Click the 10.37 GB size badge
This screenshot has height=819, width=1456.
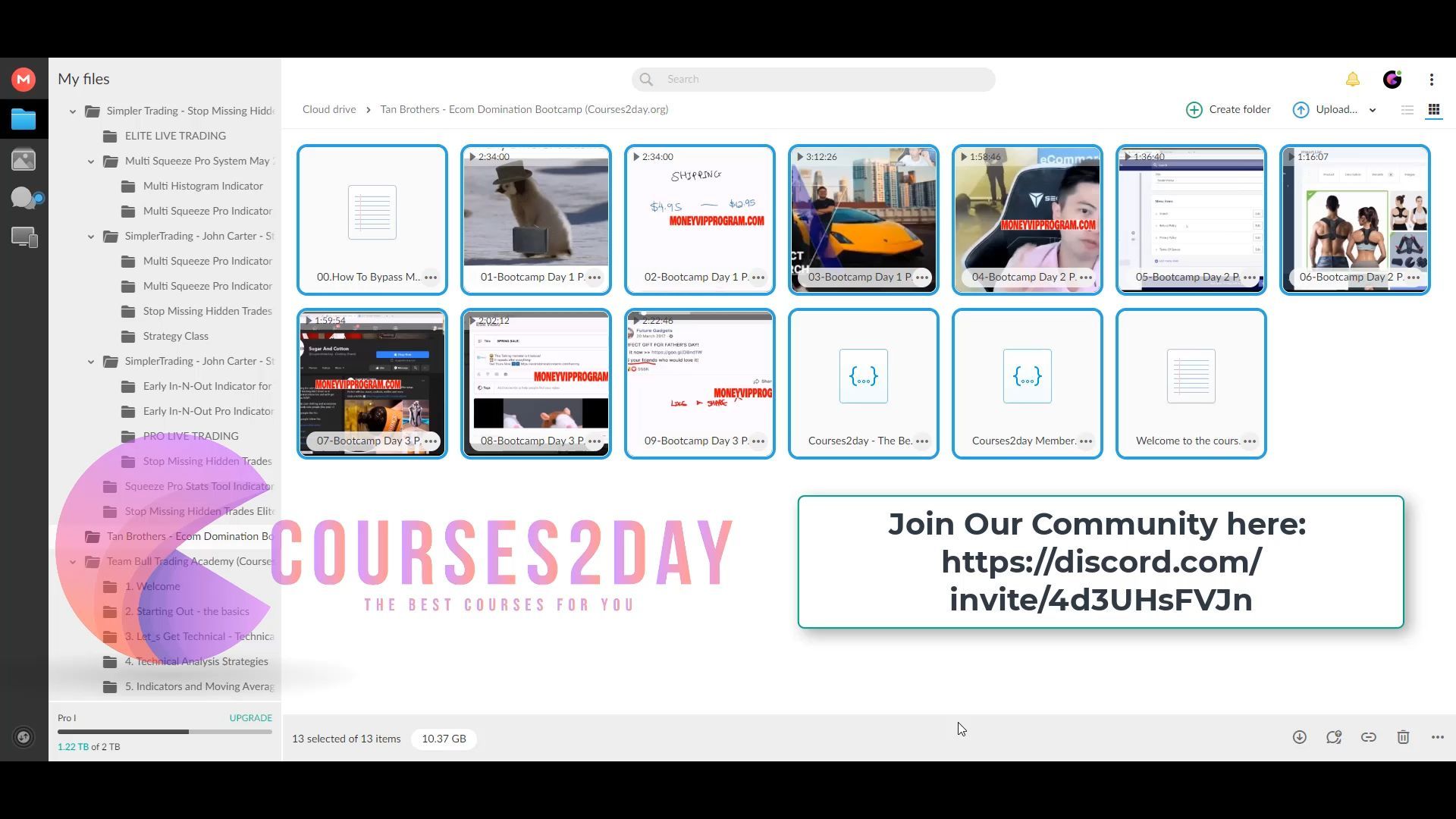[444, 739]
